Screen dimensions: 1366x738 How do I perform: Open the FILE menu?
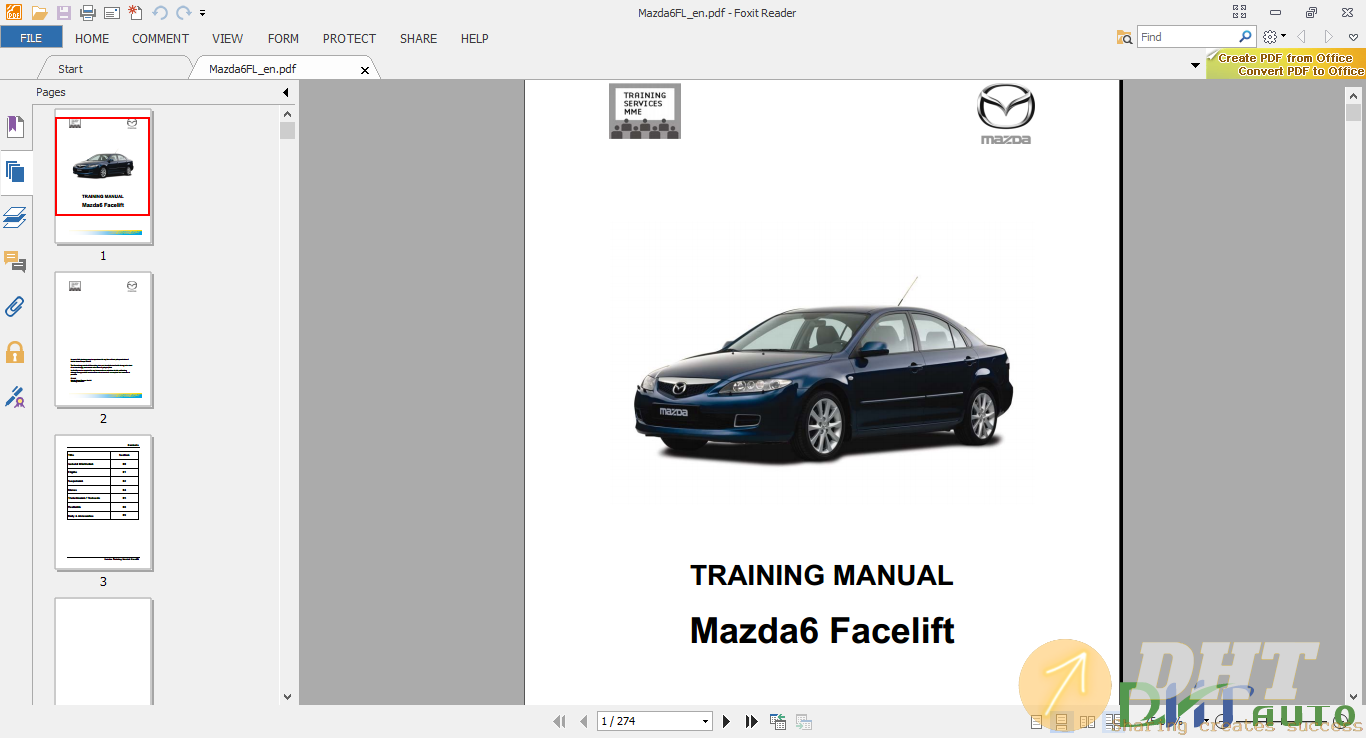[31, 38]
